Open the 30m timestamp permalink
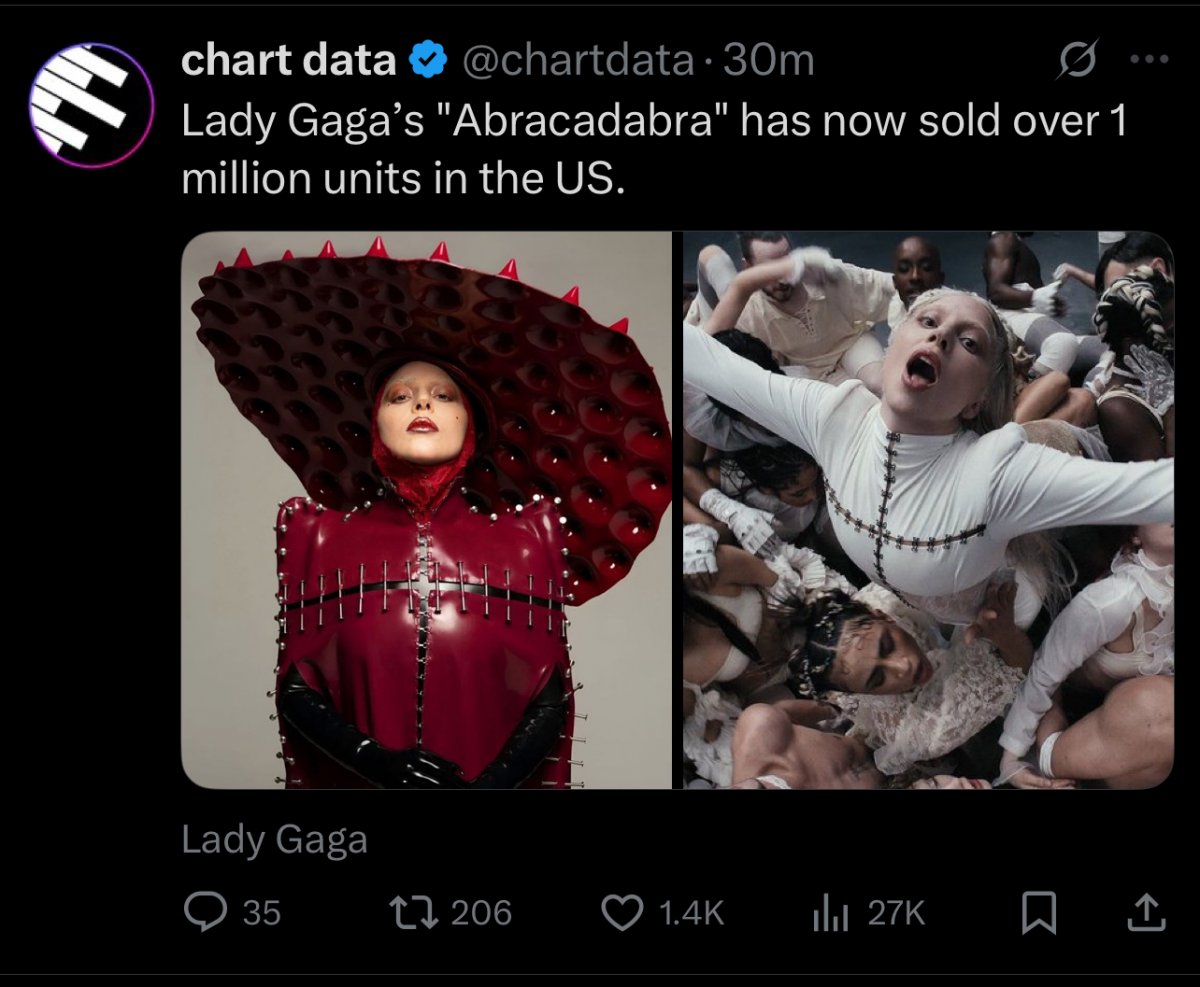Image resolution: width=1200 pixels, height=987 pixels. tap(768, 62)
